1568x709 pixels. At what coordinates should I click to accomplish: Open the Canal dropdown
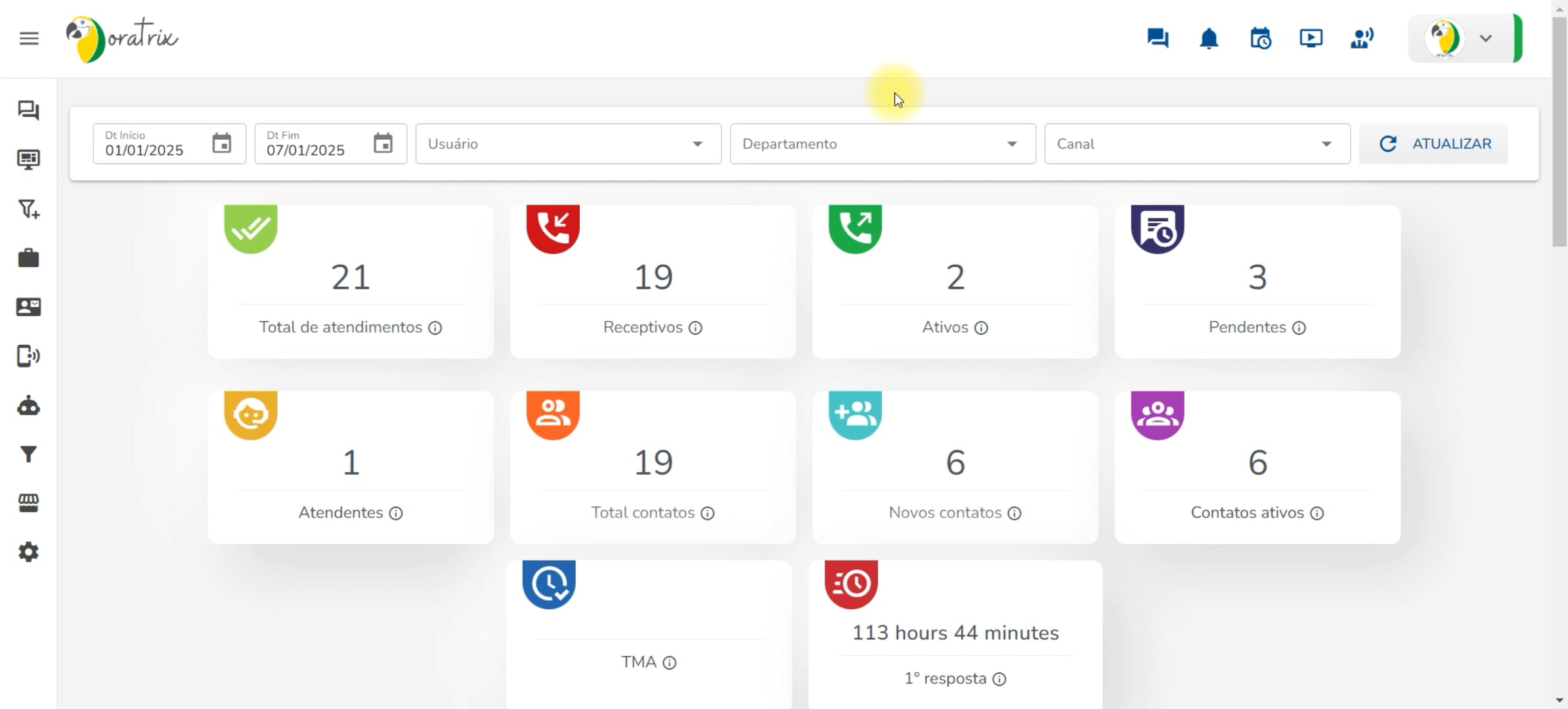(x=1197, y=144)
